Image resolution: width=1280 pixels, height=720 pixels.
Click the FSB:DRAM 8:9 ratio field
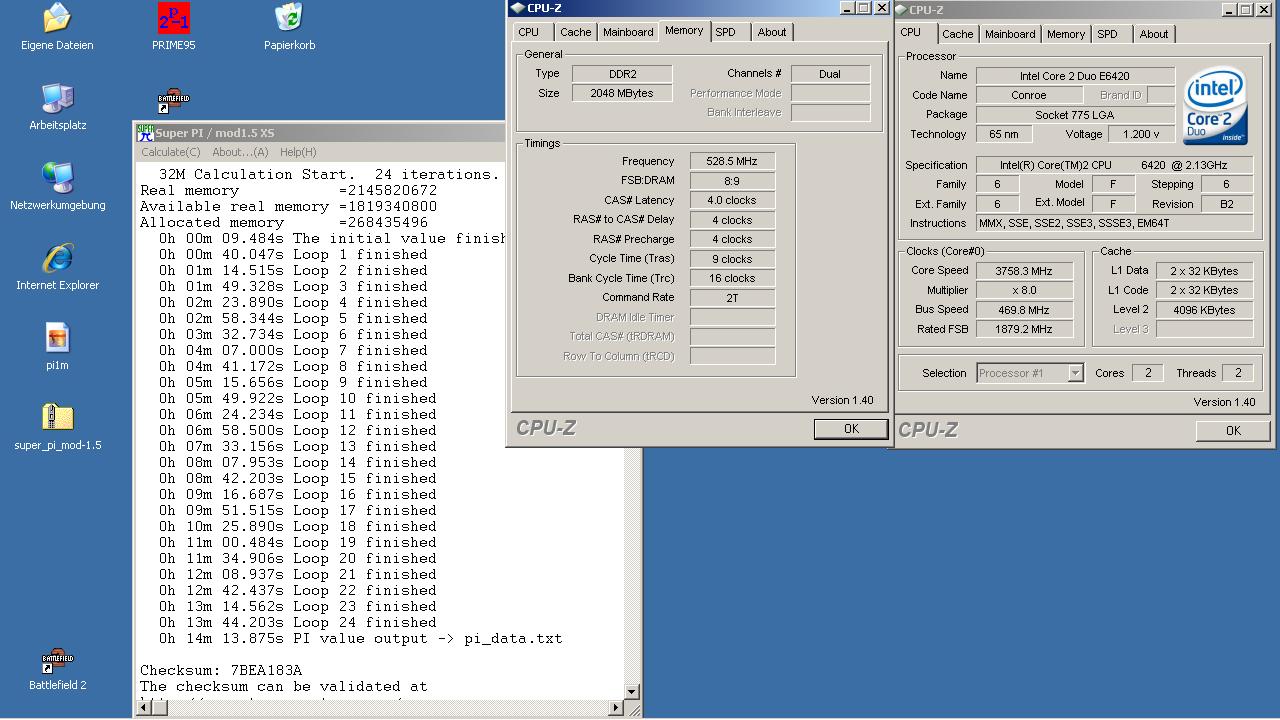click(x=732, y=181)
